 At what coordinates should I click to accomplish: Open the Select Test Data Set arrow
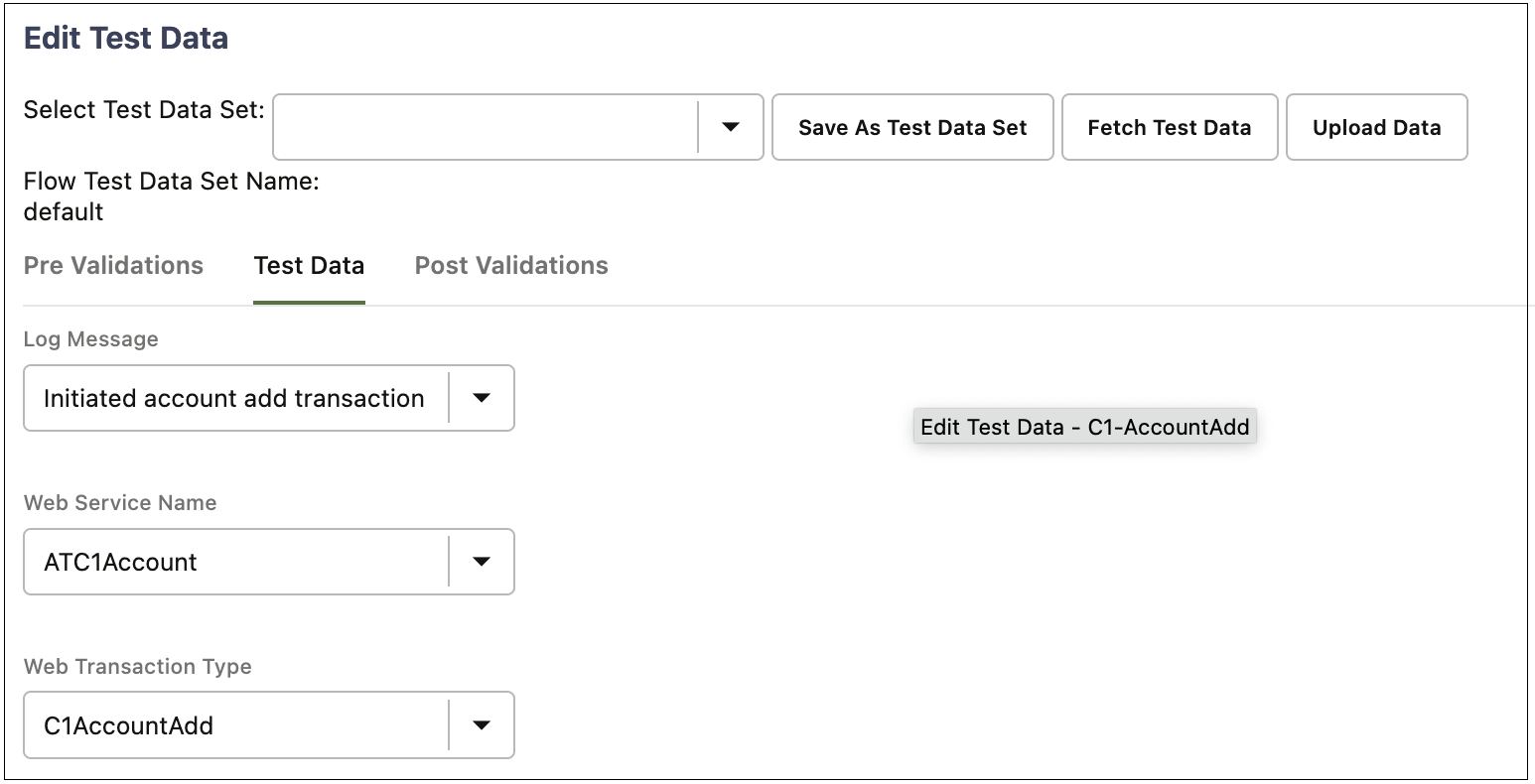pyautogui.click(x=731, y=127)
